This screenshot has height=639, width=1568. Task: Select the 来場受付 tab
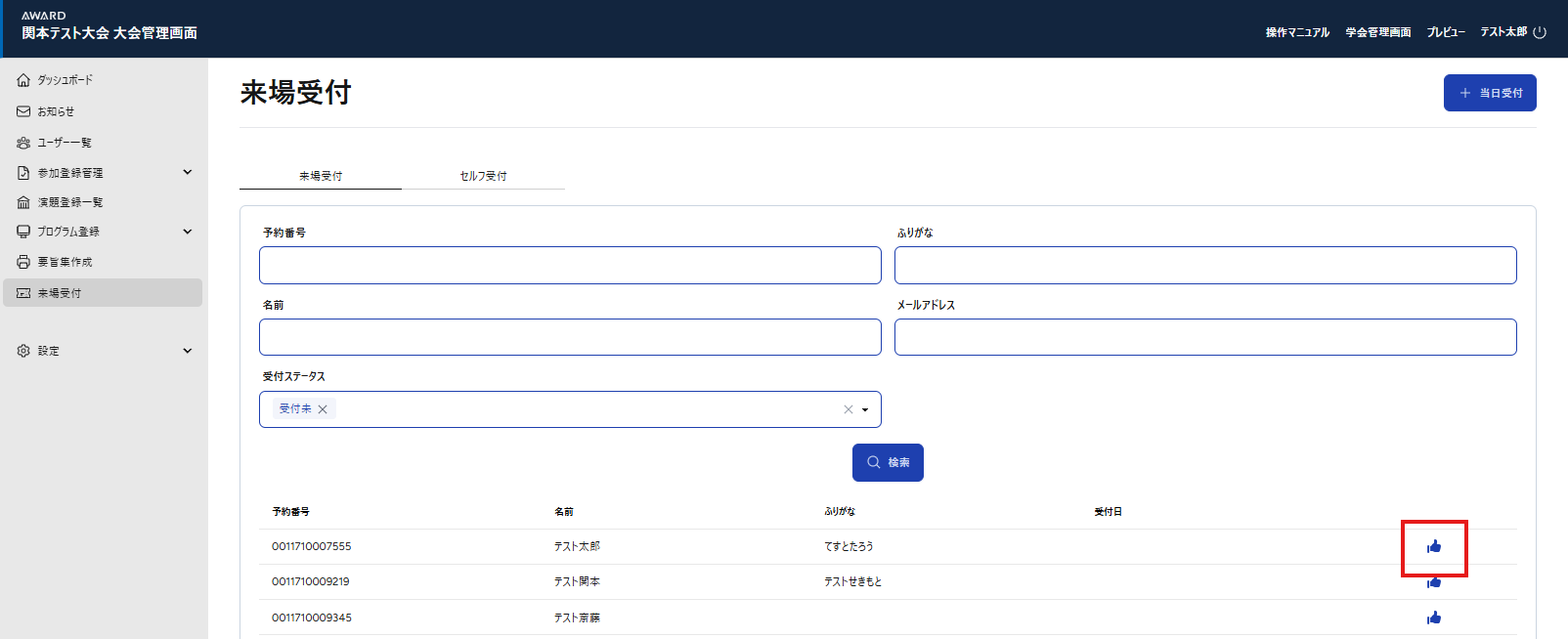point(321,176)
